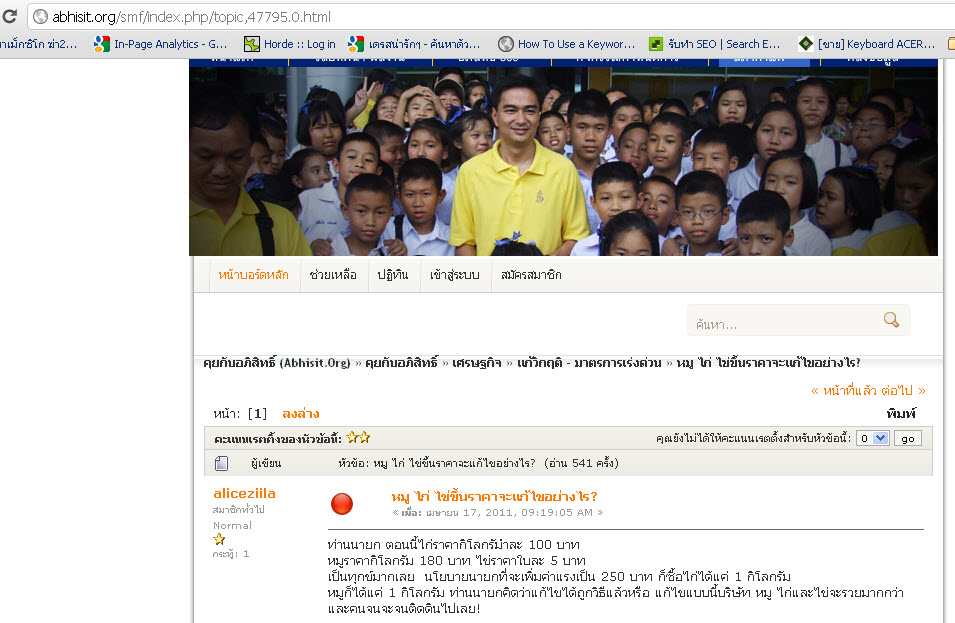This screenshot has height=623, width=955.
Task: Click the browser reload icon
Action: pyautogui.click(x=9, y=16)
